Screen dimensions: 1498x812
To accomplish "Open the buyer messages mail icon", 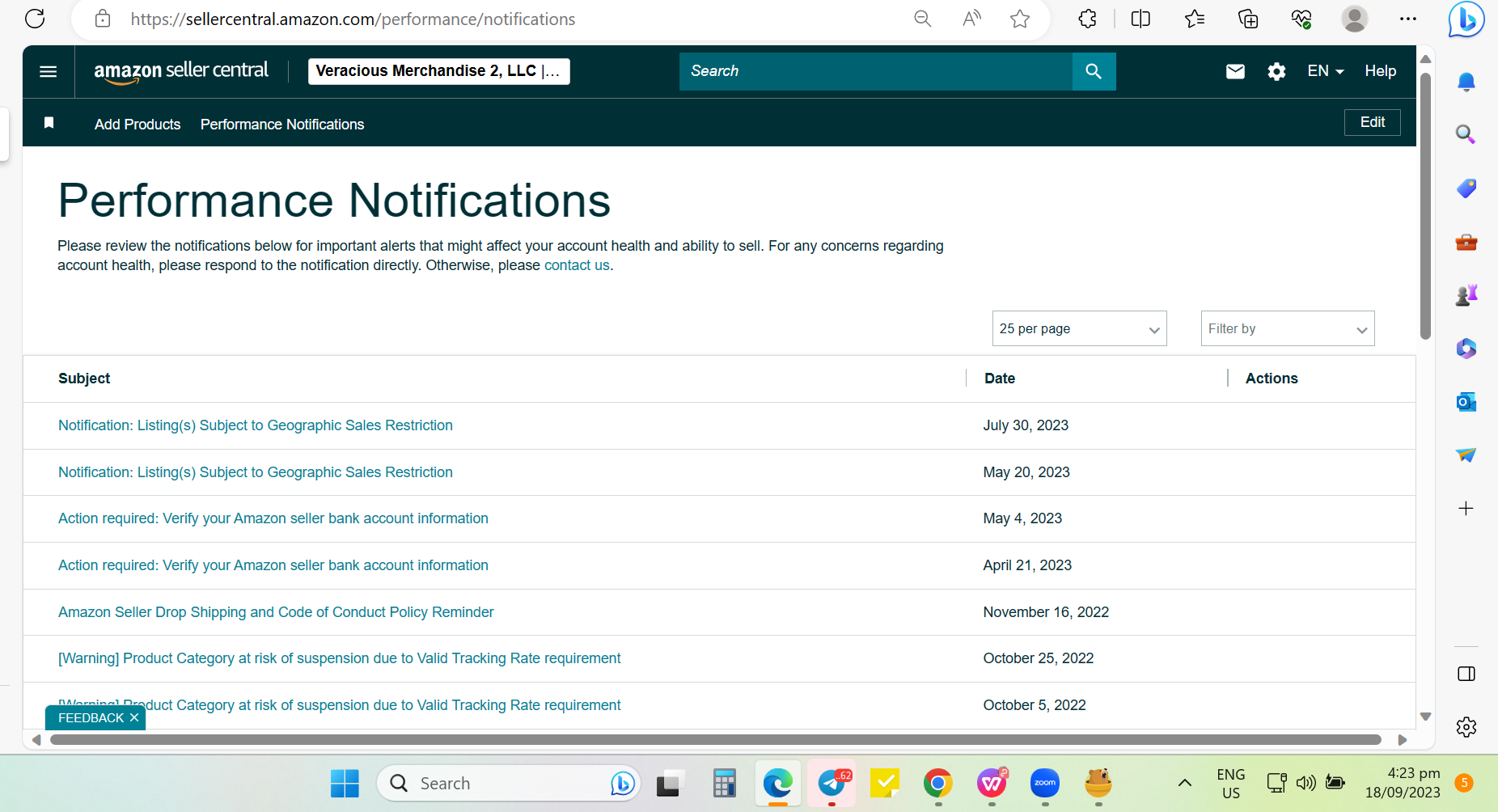I will (1235, 71).
